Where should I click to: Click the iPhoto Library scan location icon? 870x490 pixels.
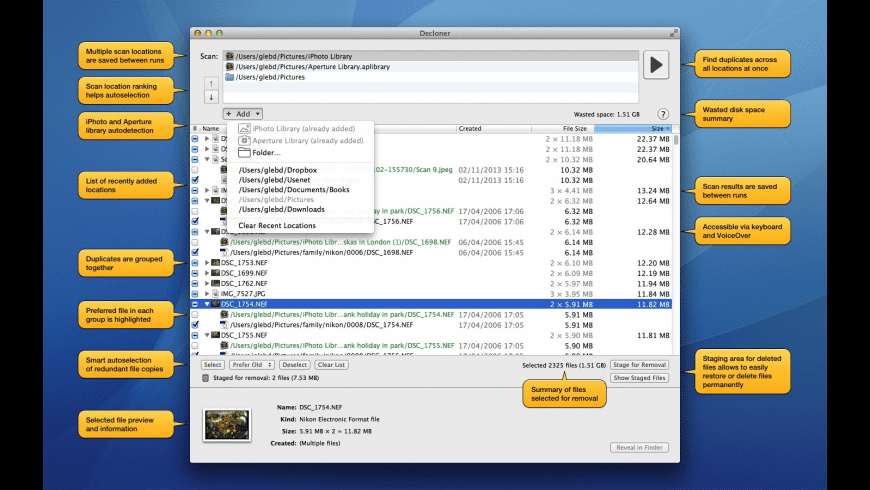point(230,57)
